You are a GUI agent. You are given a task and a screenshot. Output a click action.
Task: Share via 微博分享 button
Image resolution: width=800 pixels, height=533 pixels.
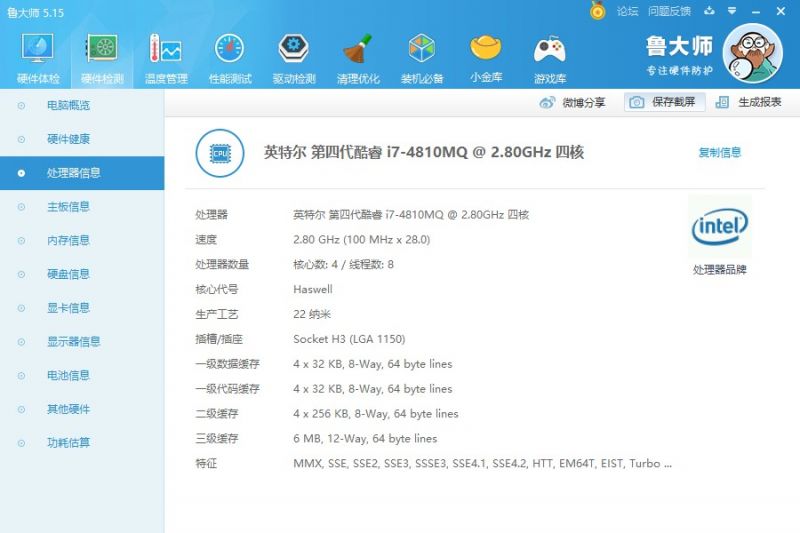[x=572, y=103]
